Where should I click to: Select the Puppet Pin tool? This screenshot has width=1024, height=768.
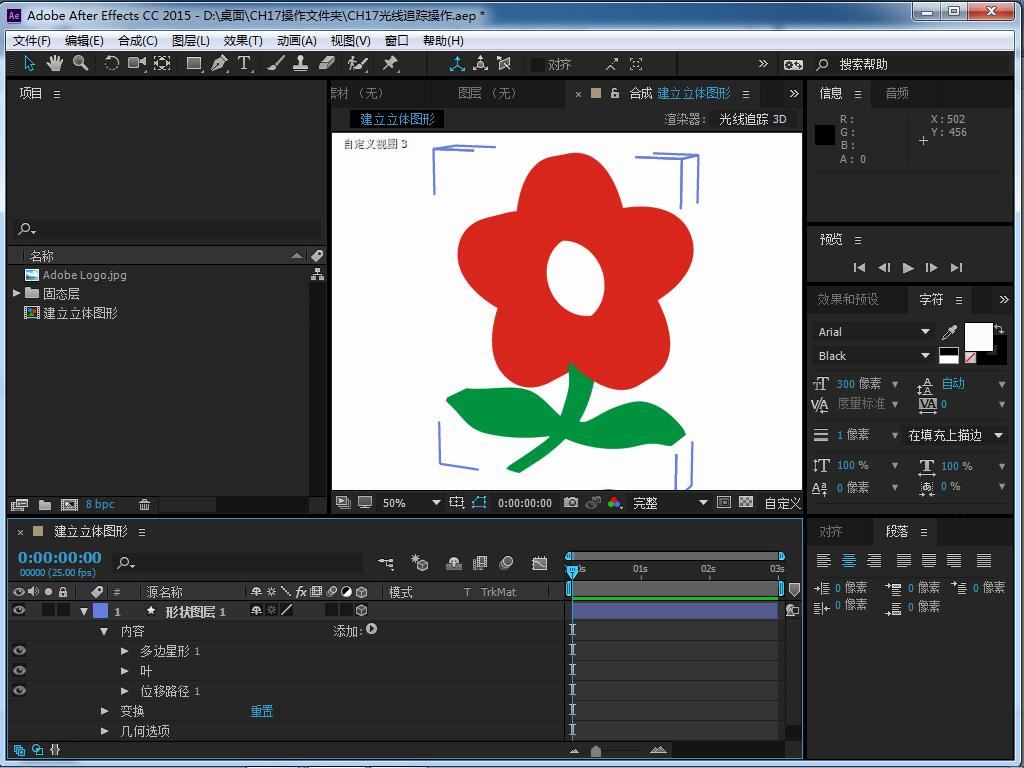[390, 63]
